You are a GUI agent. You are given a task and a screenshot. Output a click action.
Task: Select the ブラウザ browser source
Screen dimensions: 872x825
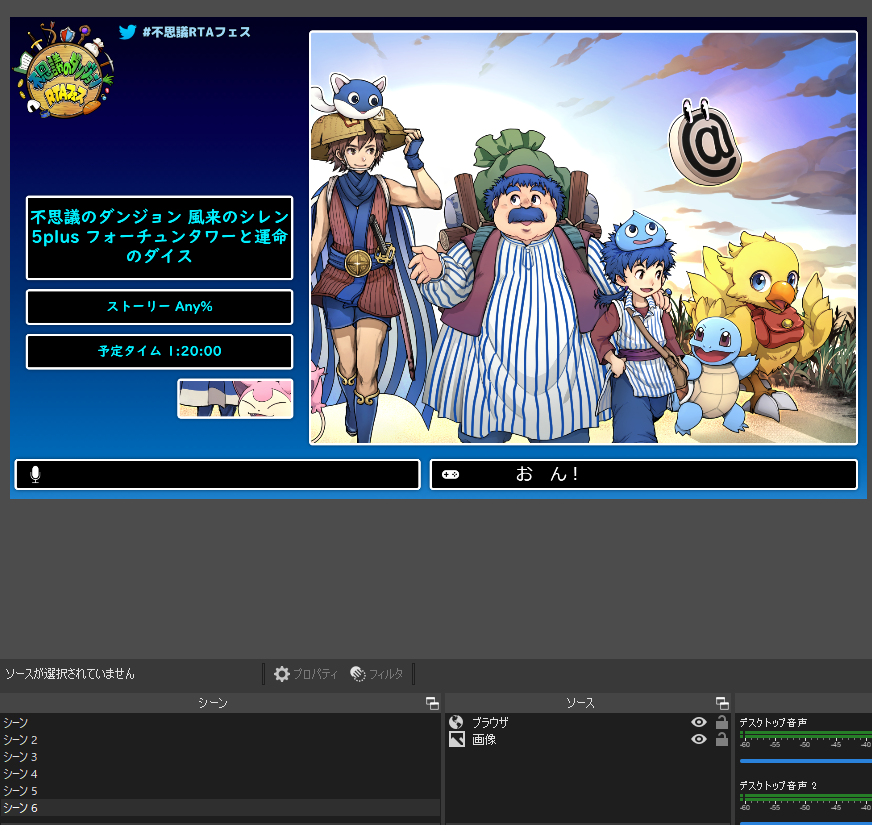pos(588,722)
